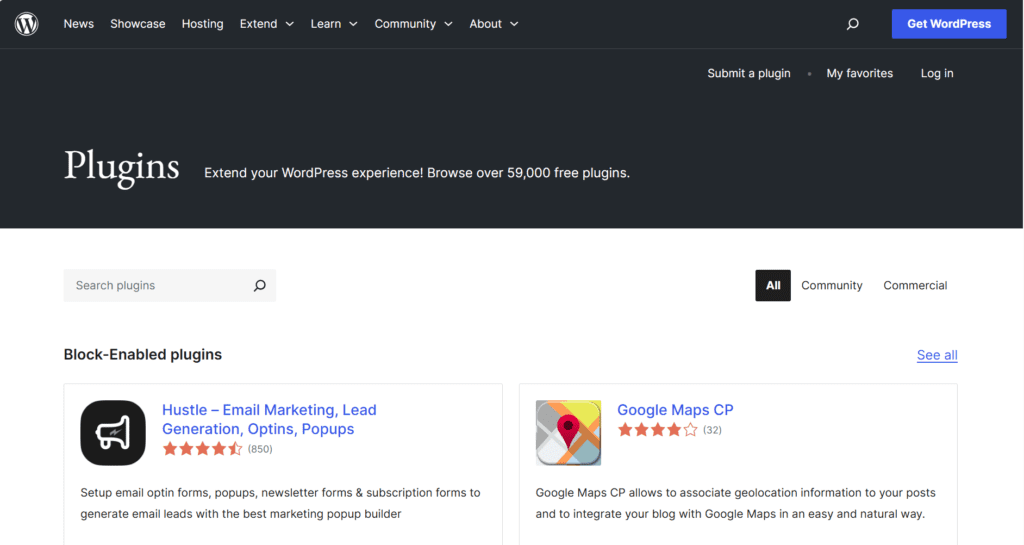1024x545 pixels.
Task: Expand the Learn dropdown menu
Action: [334, 24]
